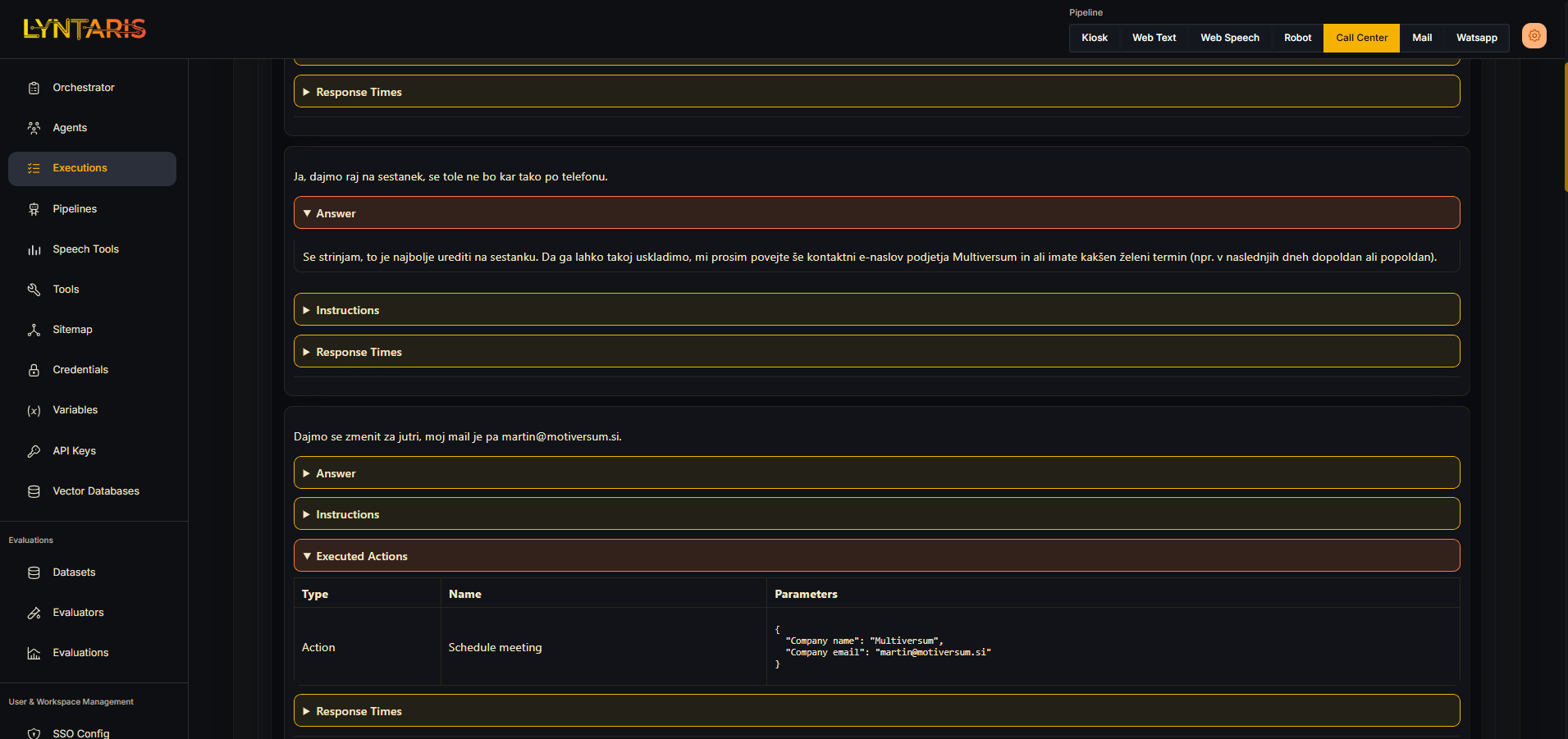The width and height of the screenshot is (1568, 739).
Task: Expand the Answer section under the martin@motiversum.si message
Action: (336, 473)
